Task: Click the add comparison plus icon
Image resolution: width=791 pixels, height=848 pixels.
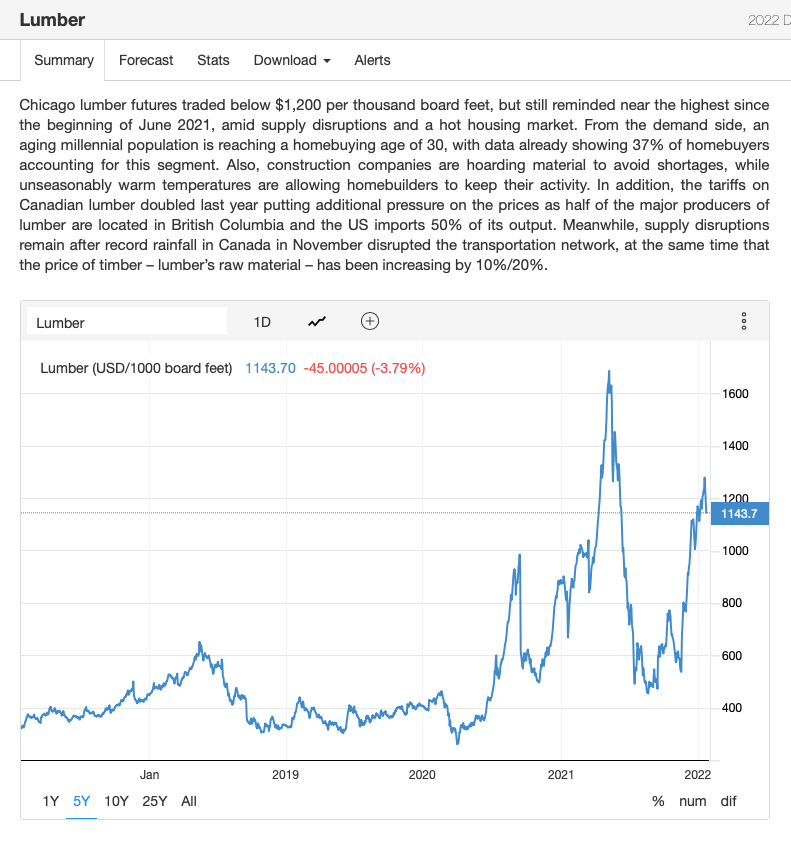Action: click(370, 322)
